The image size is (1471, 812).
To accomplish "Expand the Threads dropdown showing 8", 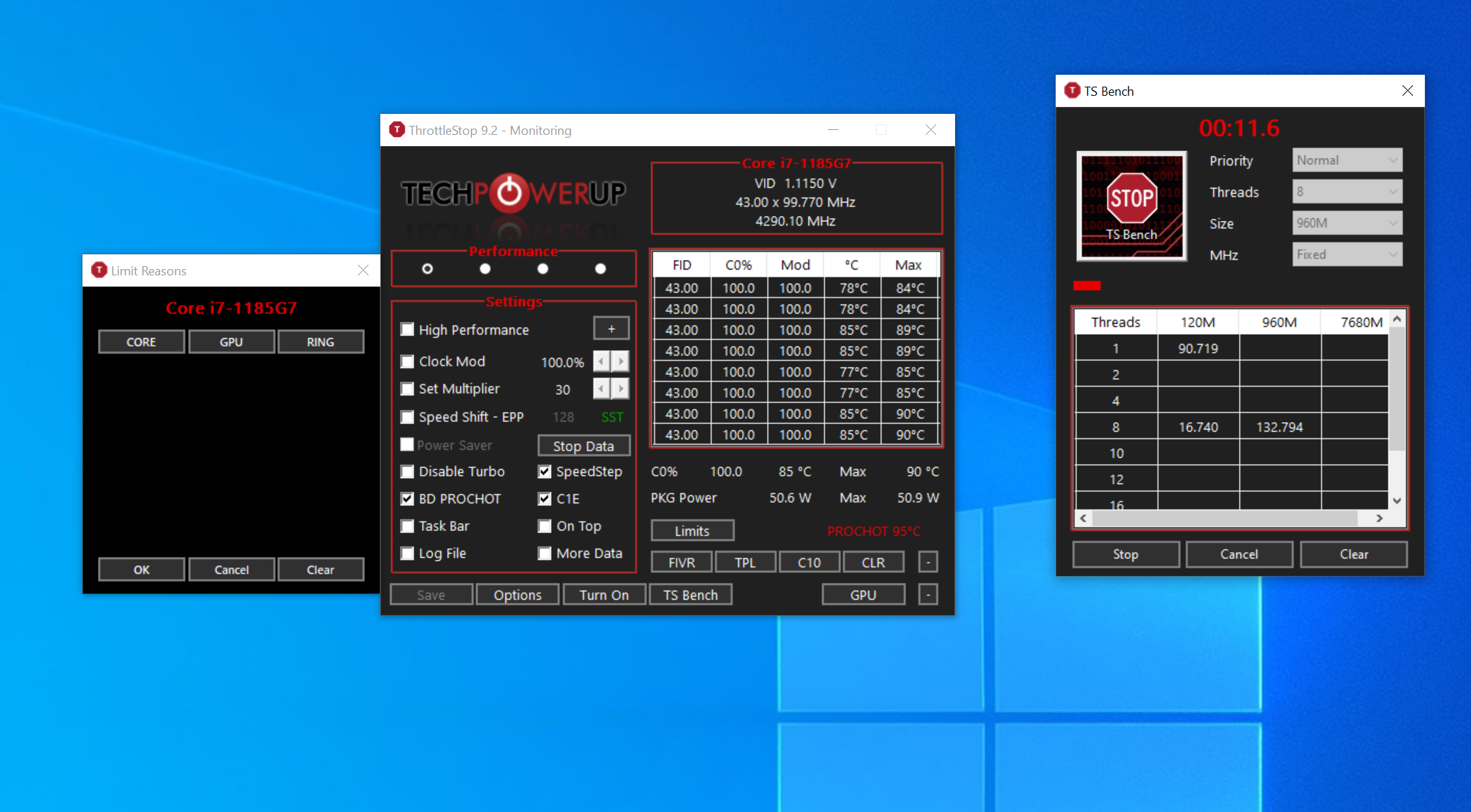I will pyautogui.click(x=1347, y=191).
